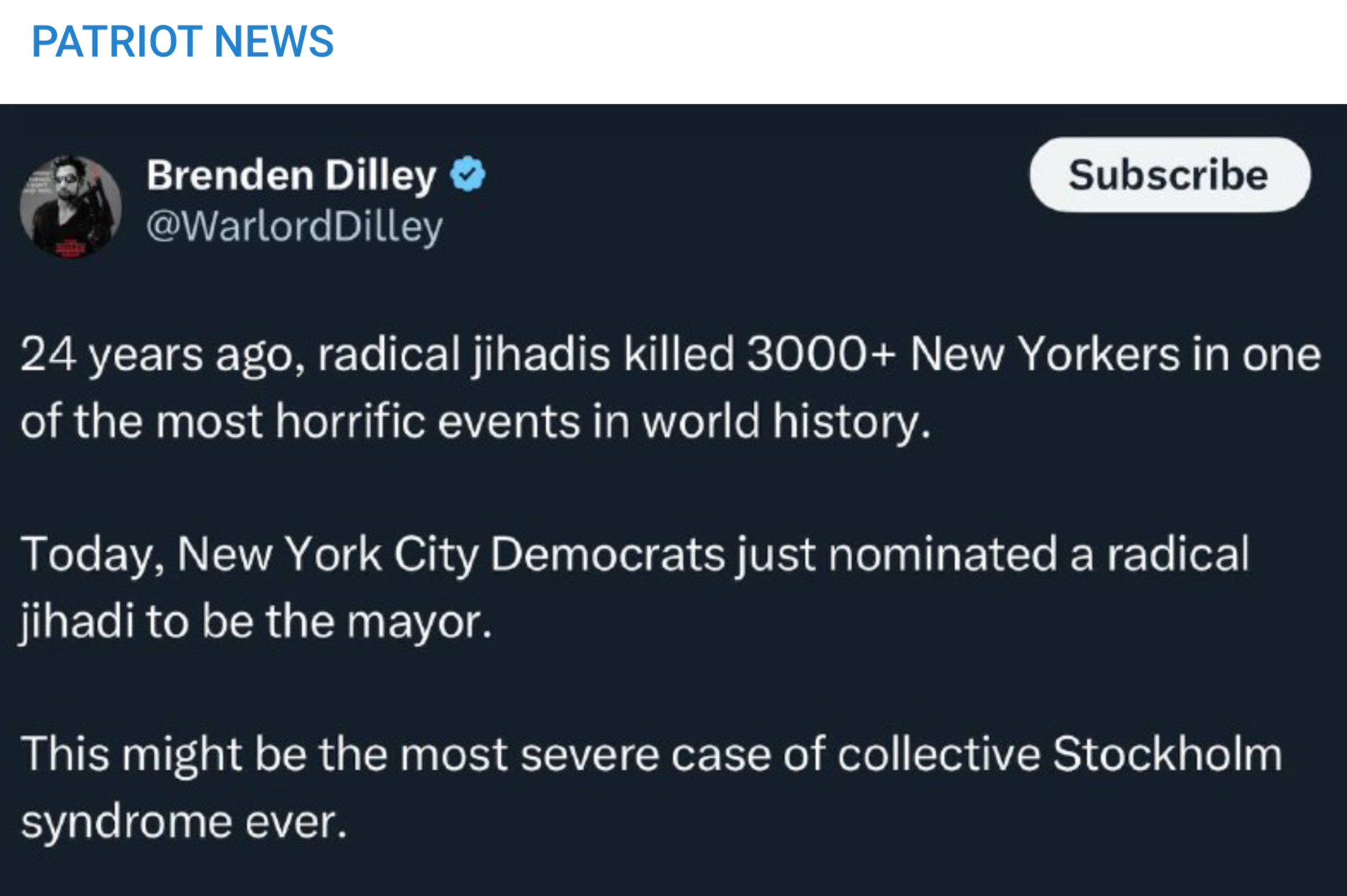The image size is (1347, 896).
Task: Click "This might be" in third paragraph
Action: pos(163,754)
